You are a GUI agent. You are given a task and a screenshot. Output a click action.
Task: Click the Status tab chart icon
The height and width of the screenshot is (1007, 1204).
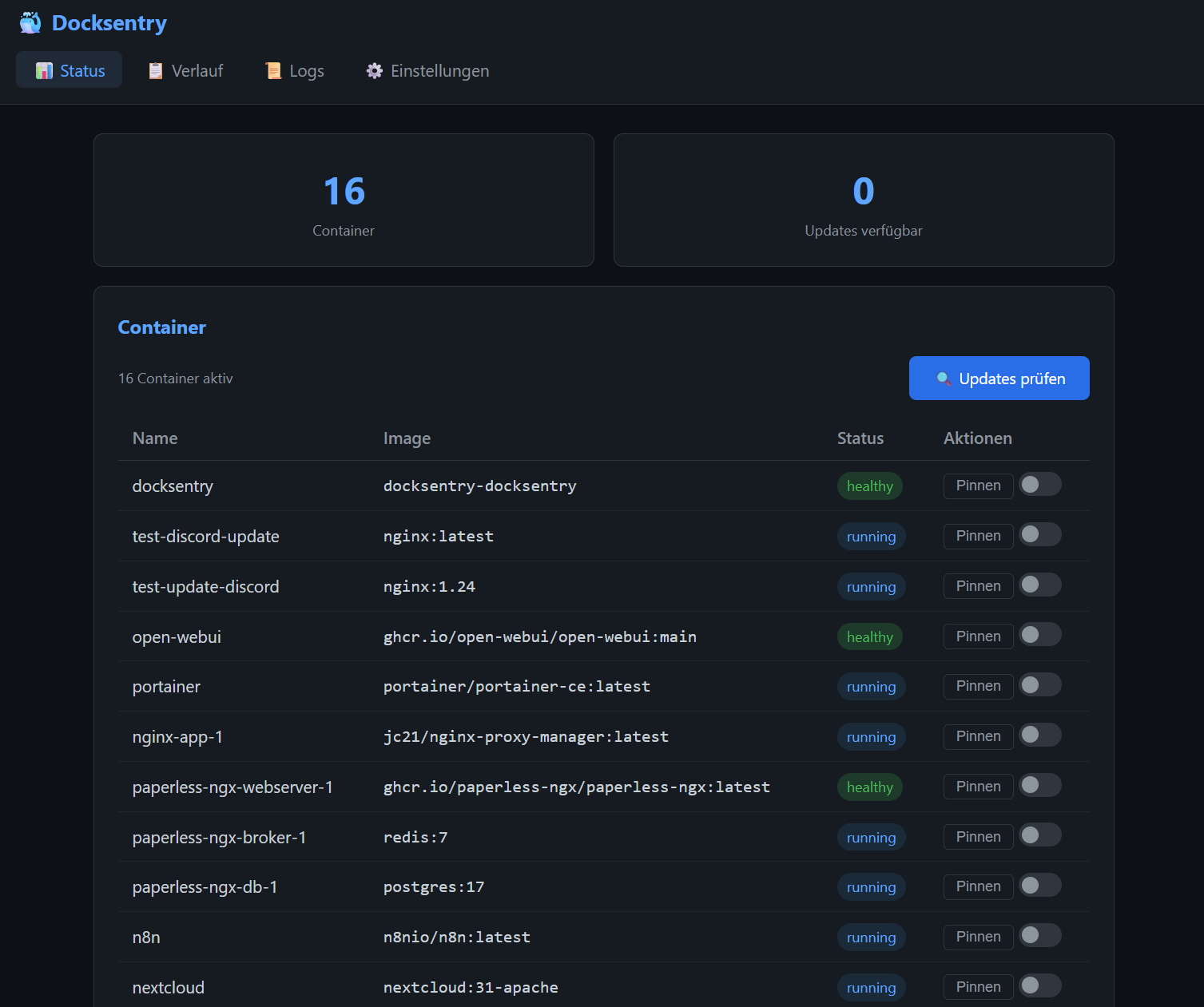coord(45,71)
